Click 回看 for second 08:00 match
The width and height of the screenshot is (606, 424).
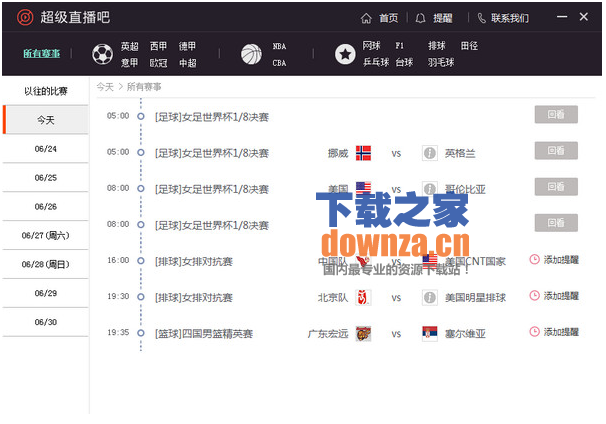click(x=556, y=223)
